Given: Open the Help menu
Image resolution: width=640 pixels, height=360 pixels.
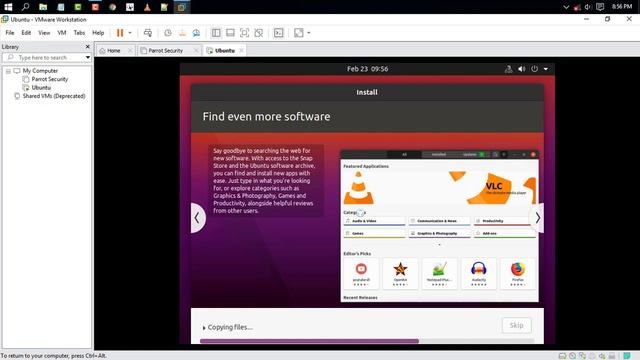Looking at the screenshot, I should (98, 33).
